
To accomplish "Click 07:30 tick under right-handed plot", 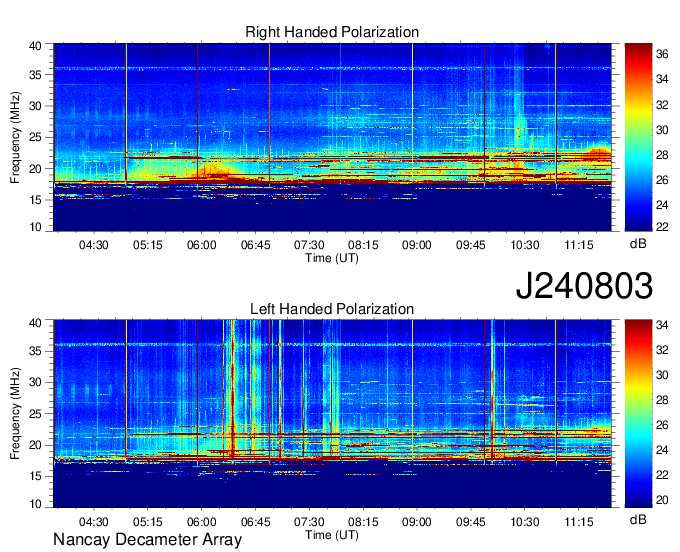I will (309, 245).
